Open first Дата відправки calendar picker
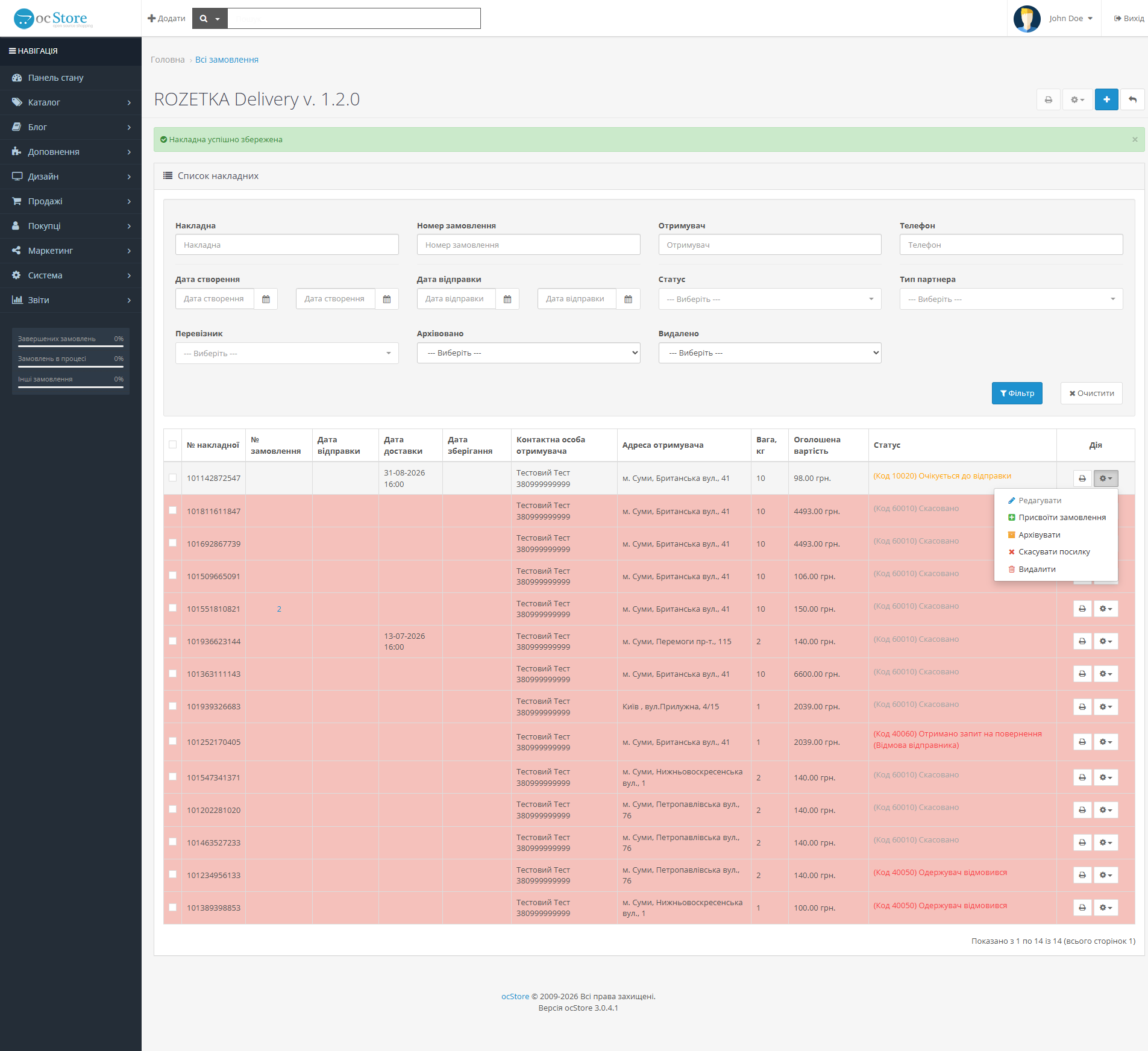This screenshot has width=1148, height=1051. [507, 299]
